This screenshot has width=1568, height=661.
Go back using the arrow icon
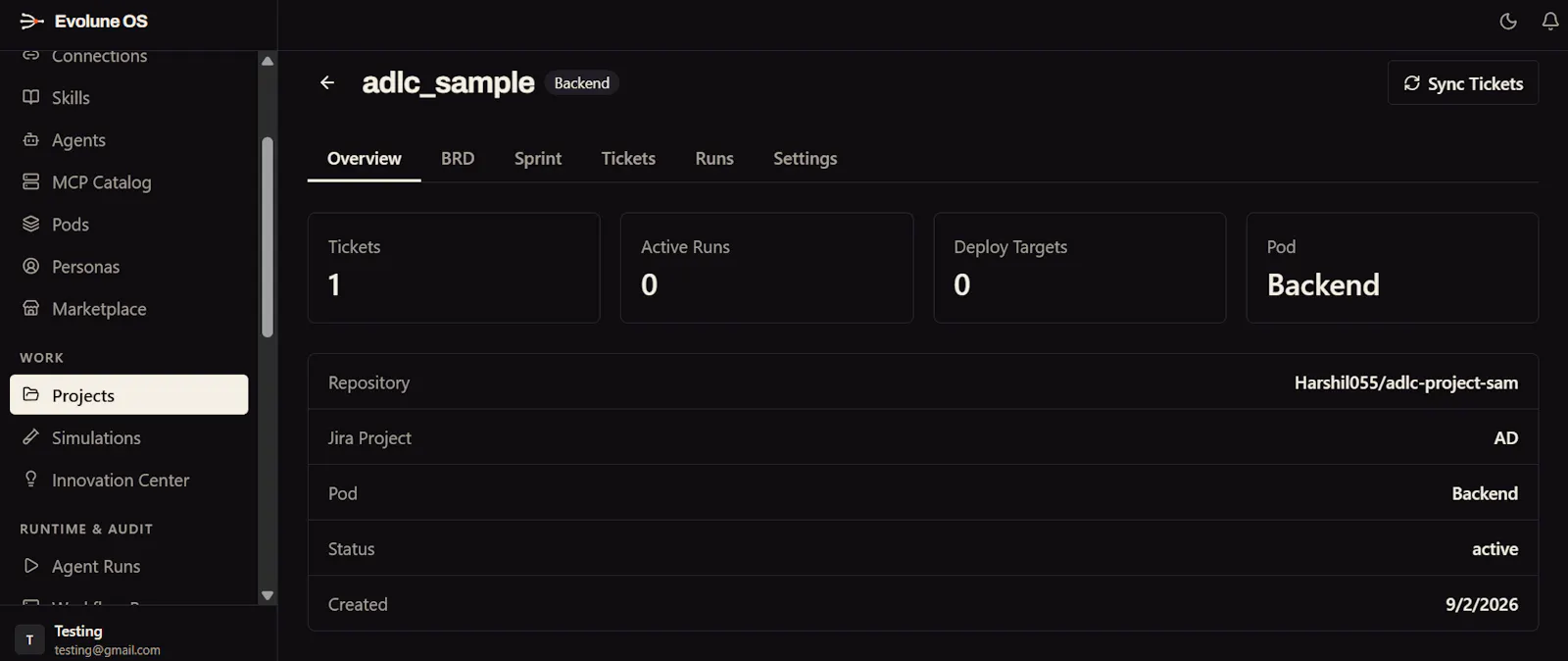(327, 82)
